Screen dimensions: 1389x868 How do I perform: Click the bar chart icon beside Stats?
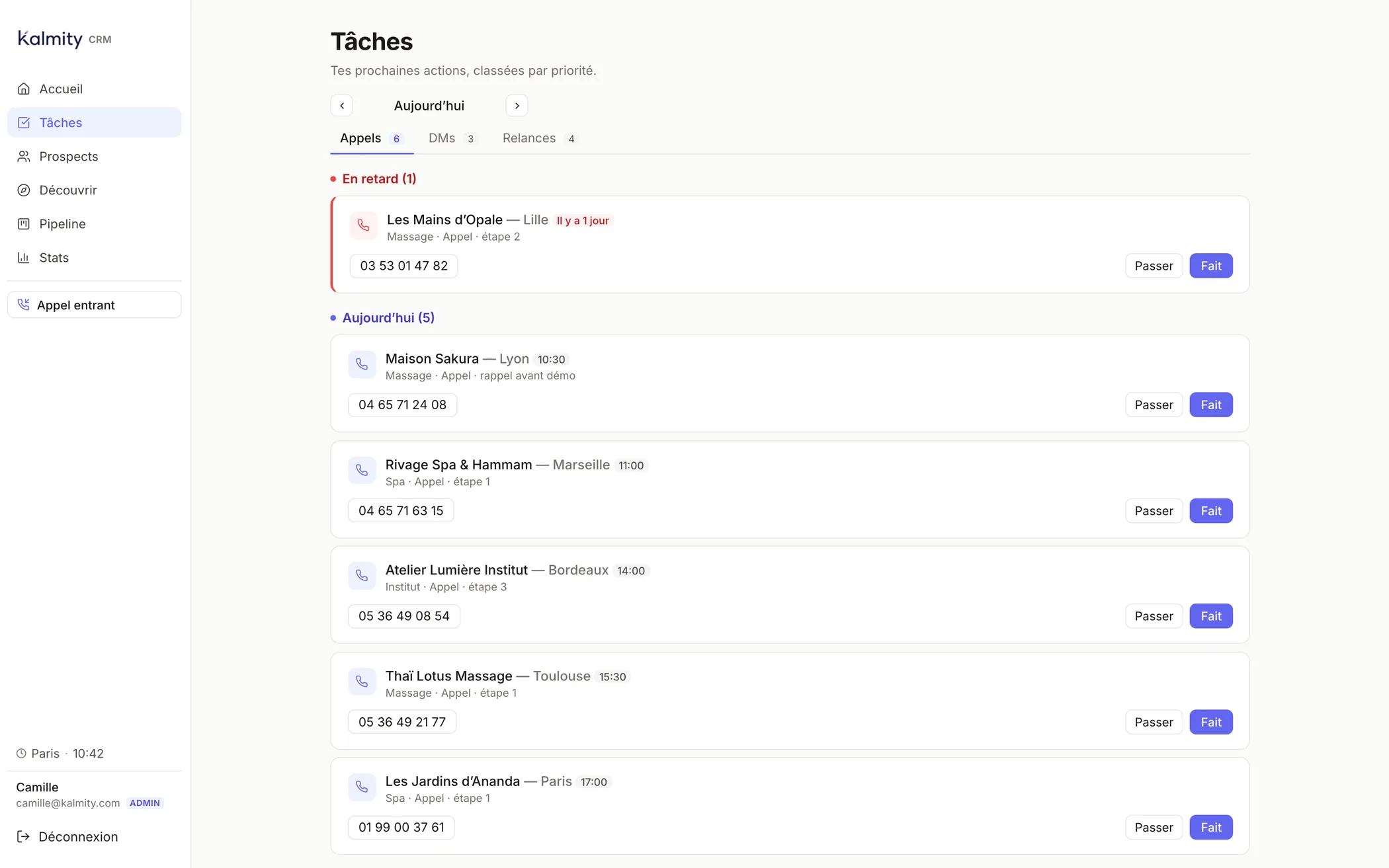tap(24, 257)
